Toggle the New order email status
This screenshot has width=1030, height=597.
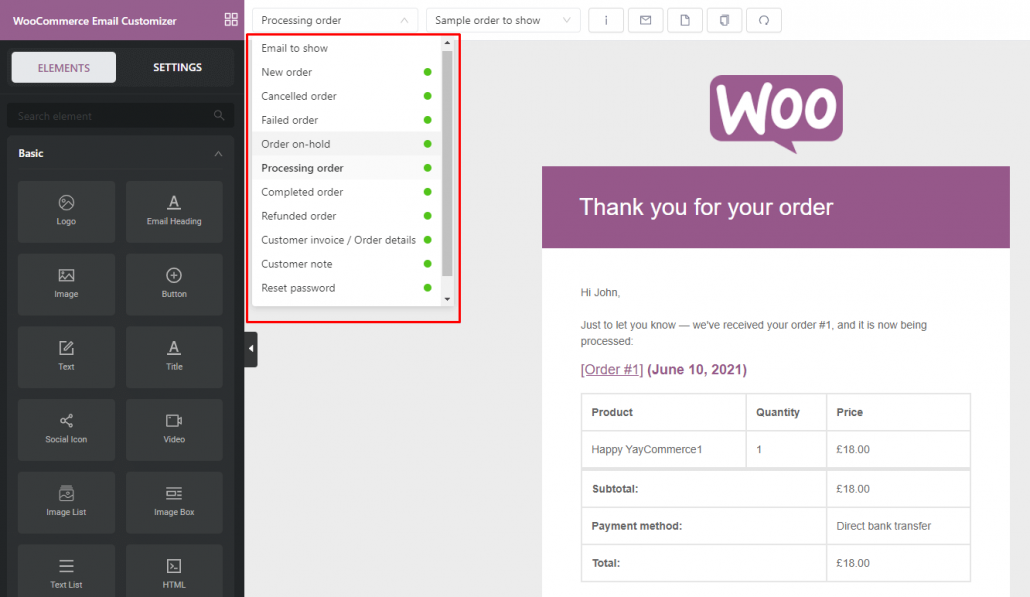pyautogui.click(x=427, y=72)
